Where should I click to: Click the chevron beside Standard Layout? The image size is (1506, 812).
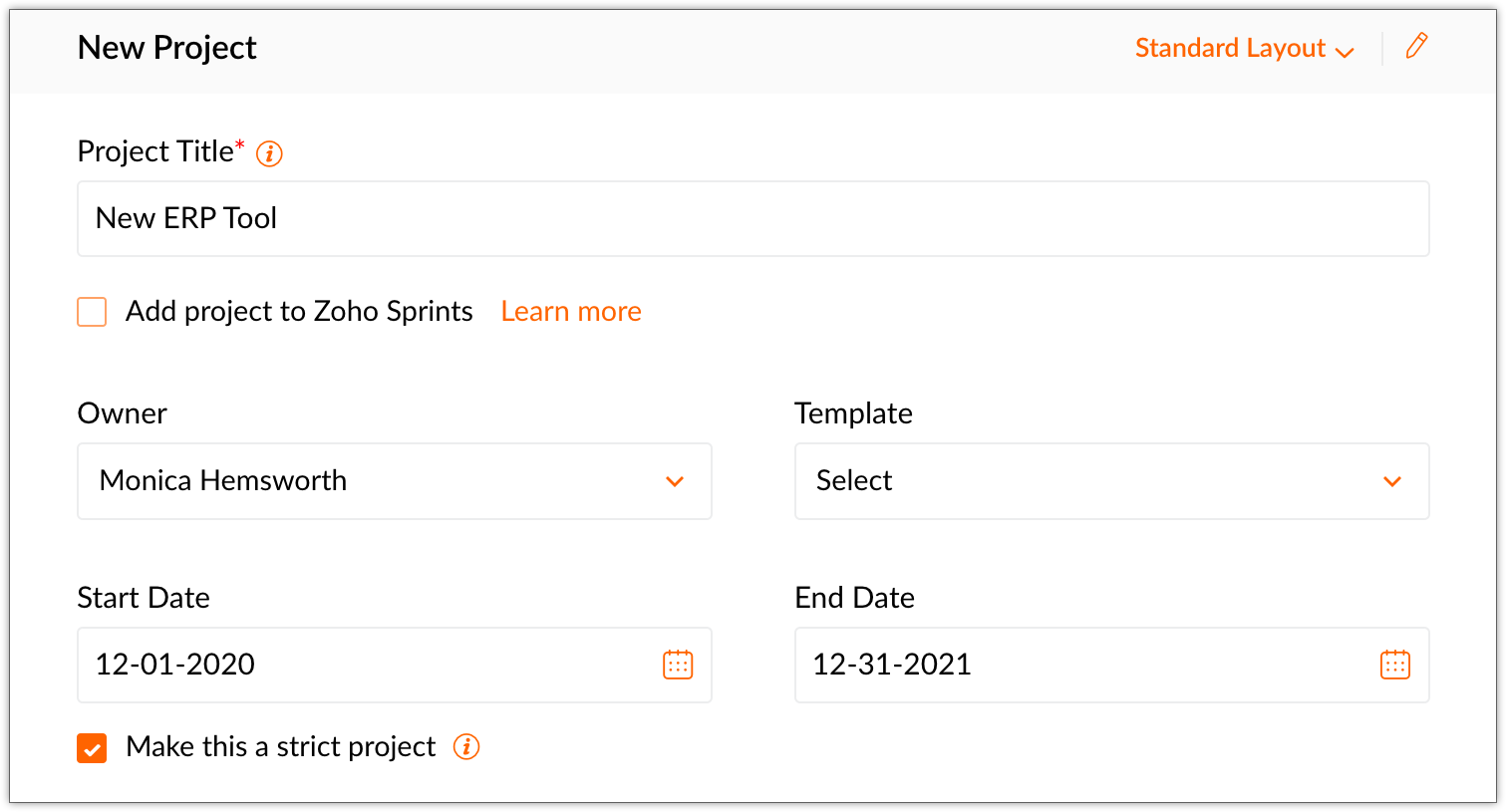pos(1345,52)
